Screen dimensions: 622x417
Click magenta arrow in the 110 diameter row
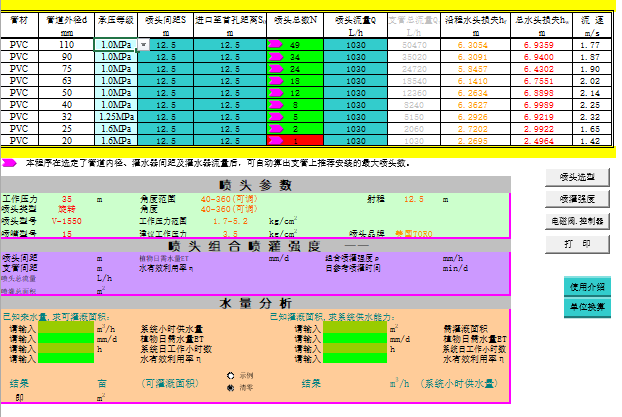click(275, 46)
